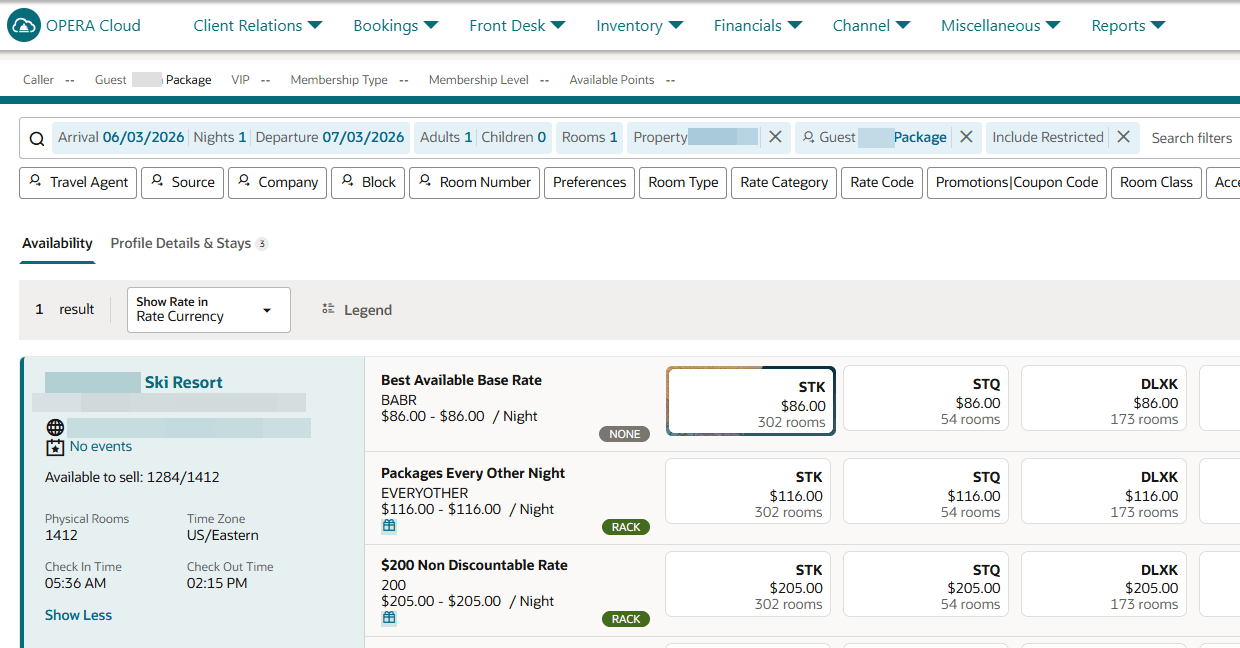Click into the Search filters field
The image size is (1240, 648).
coord(1192,138)
